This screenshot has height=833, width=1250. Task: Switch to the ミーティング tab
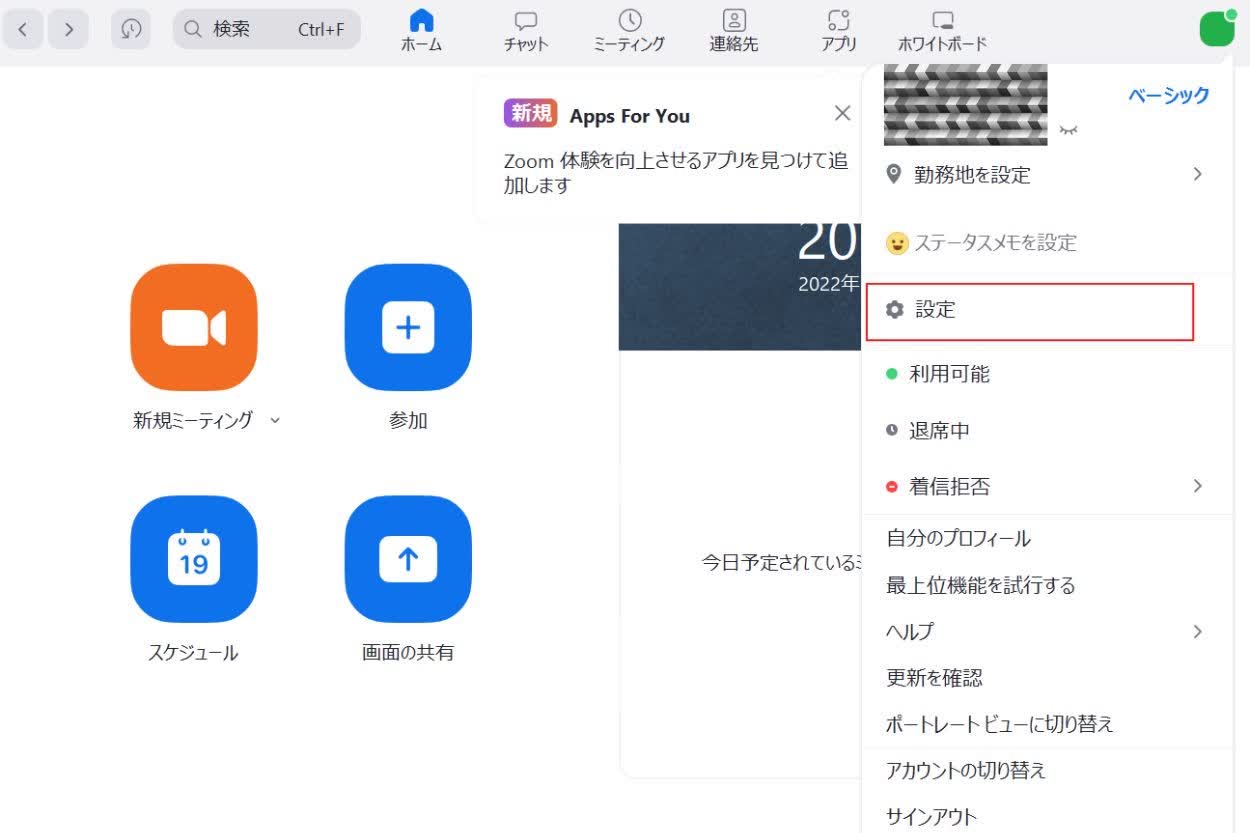click(629, 31)
